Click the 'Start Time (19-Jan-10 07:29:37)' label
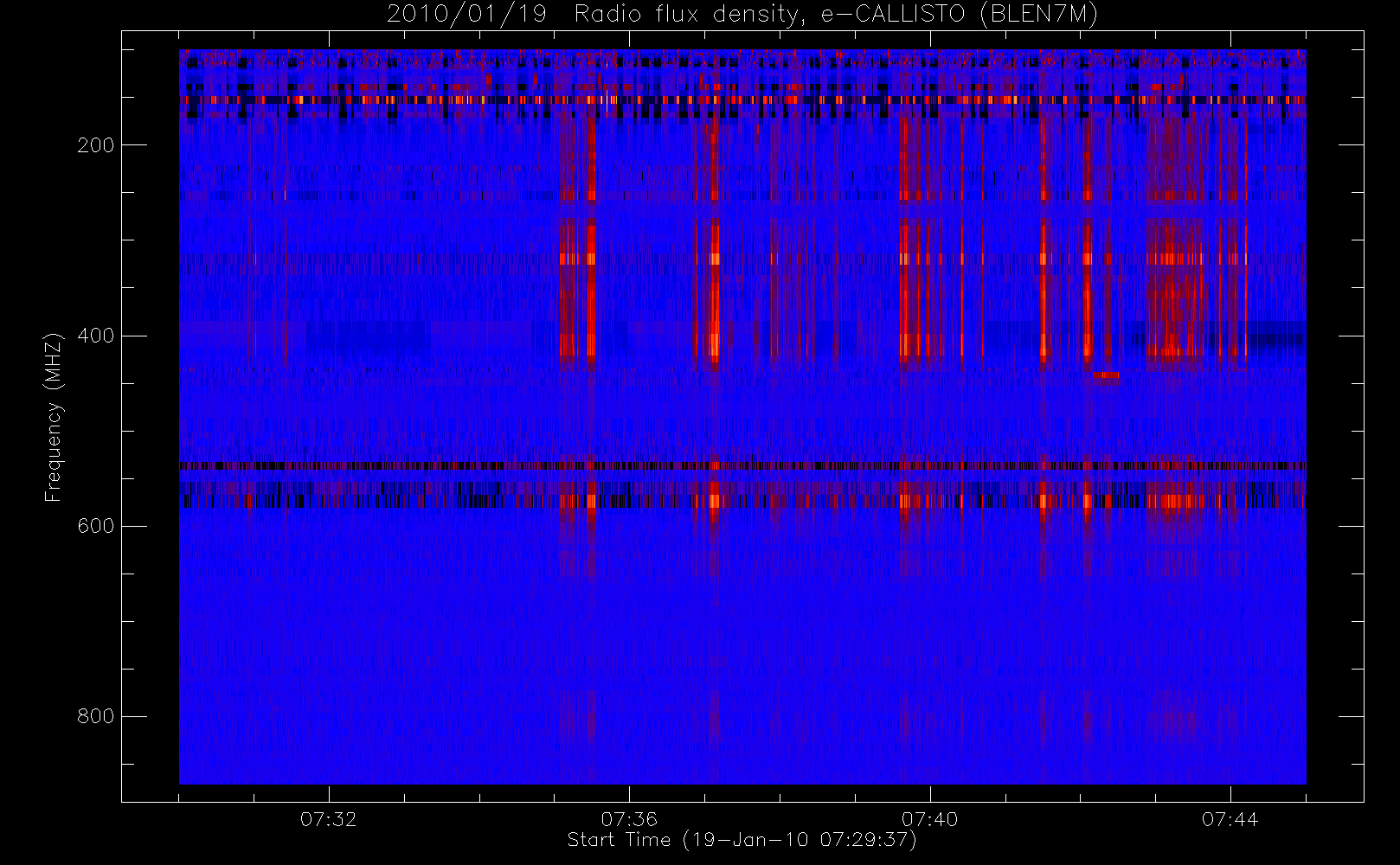The width and height of the screenshot is (1400, 865). click(x=742, y=840)
